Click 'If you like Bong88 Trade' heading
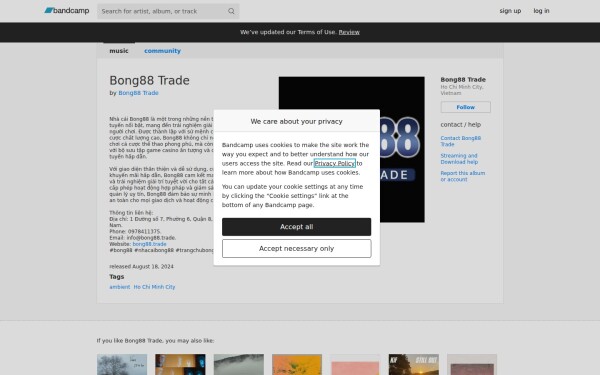Viewport: 600px width, 375px height. [x=155, y=341]
